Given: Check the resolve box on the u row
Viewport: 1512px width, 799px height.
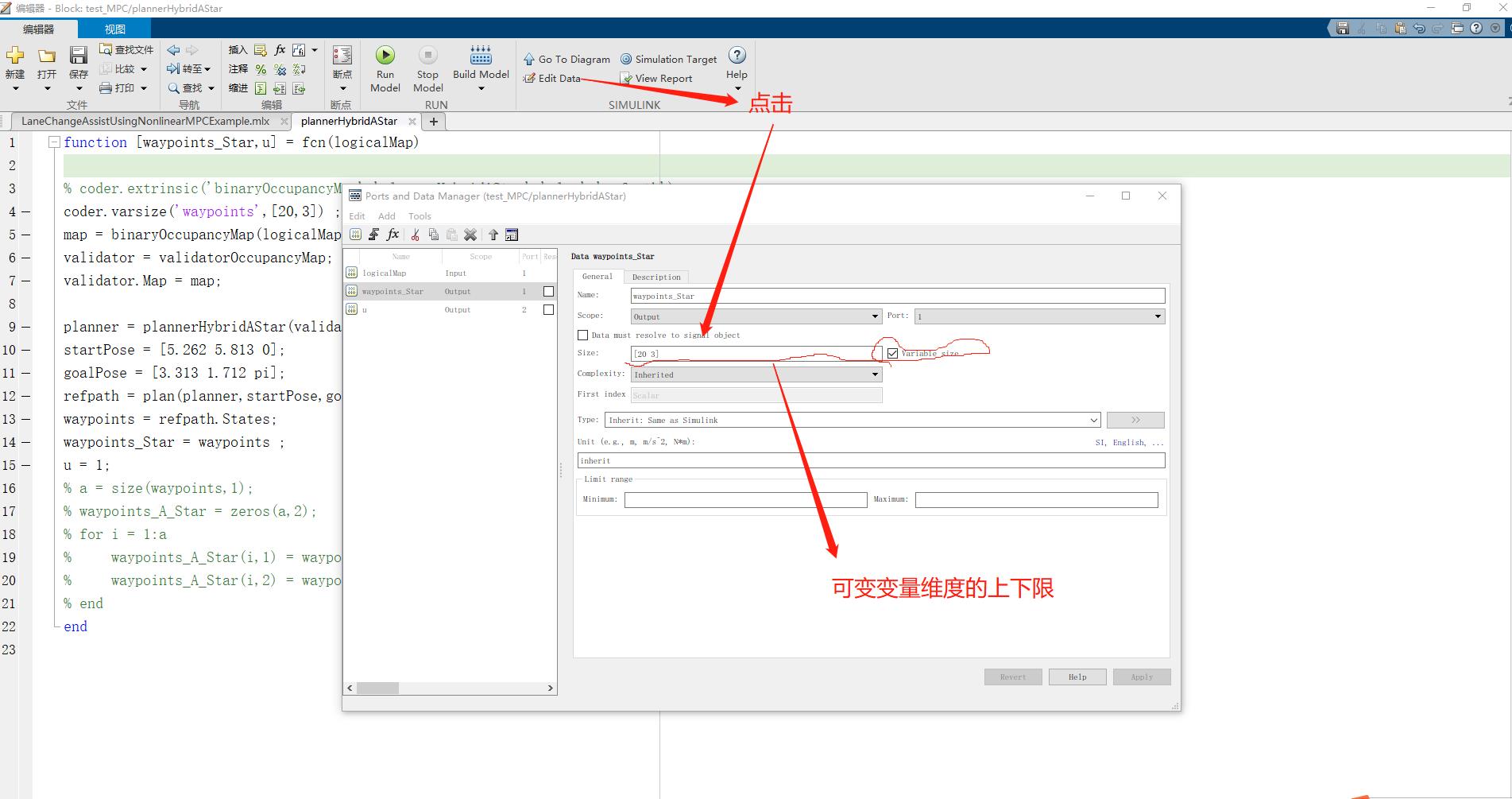Looking at the screenshot, I should [547, 309].
